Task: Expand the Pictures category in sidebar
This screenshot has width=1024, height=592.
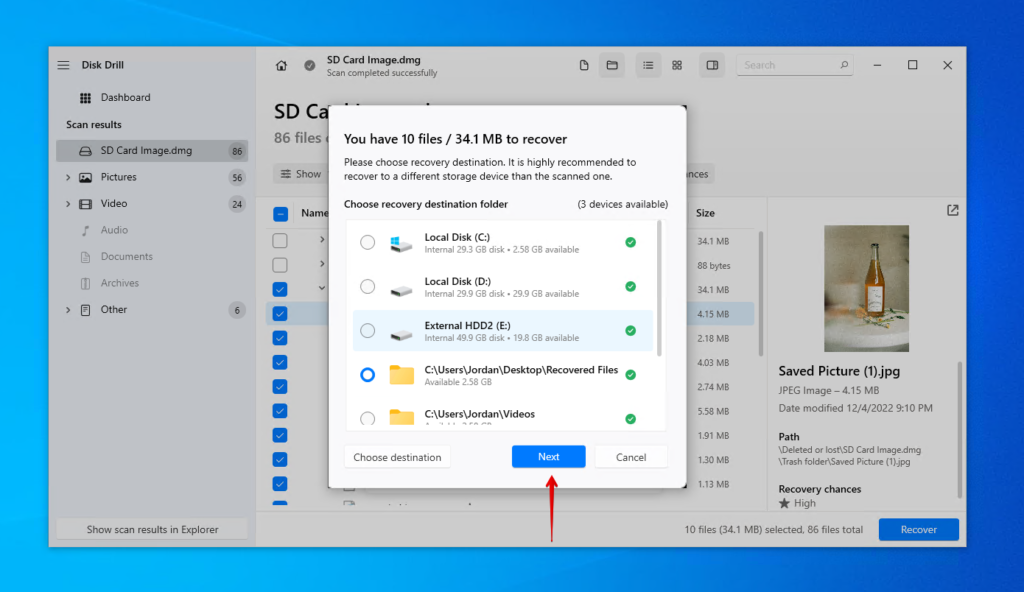Action: point(68,177)
